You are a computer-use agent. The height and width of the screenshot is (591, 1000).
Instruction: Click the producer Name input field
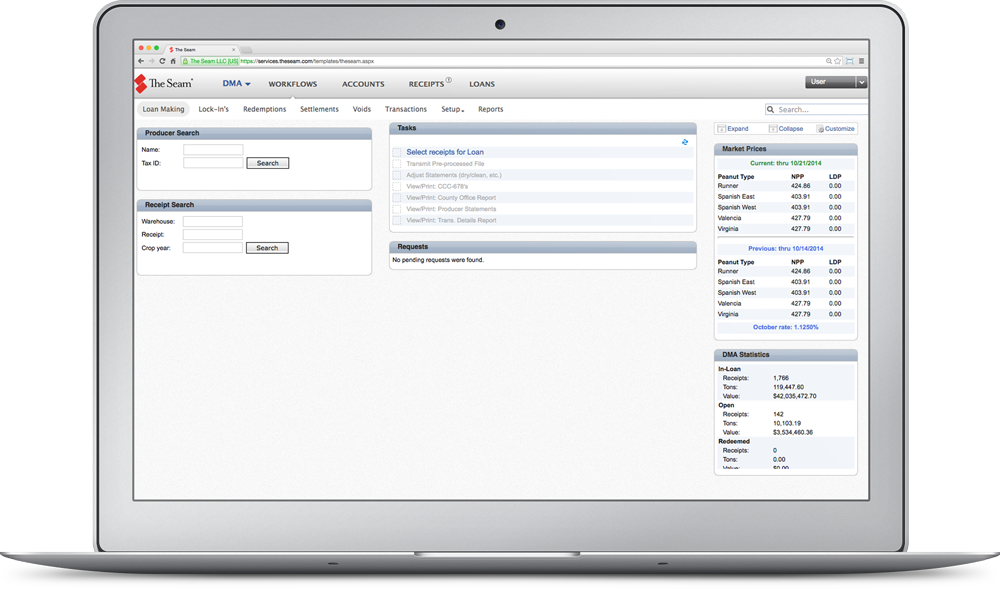click(x=213, y=150)
